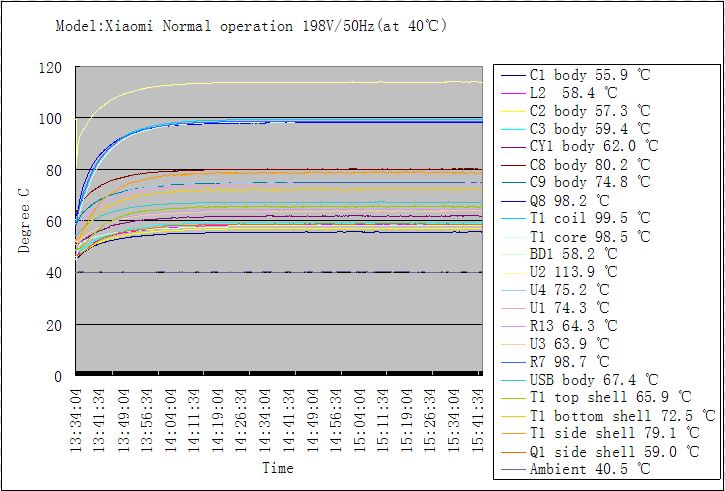Select the y-axis value 60
The image size is (725, 491).
pos(54,222)
